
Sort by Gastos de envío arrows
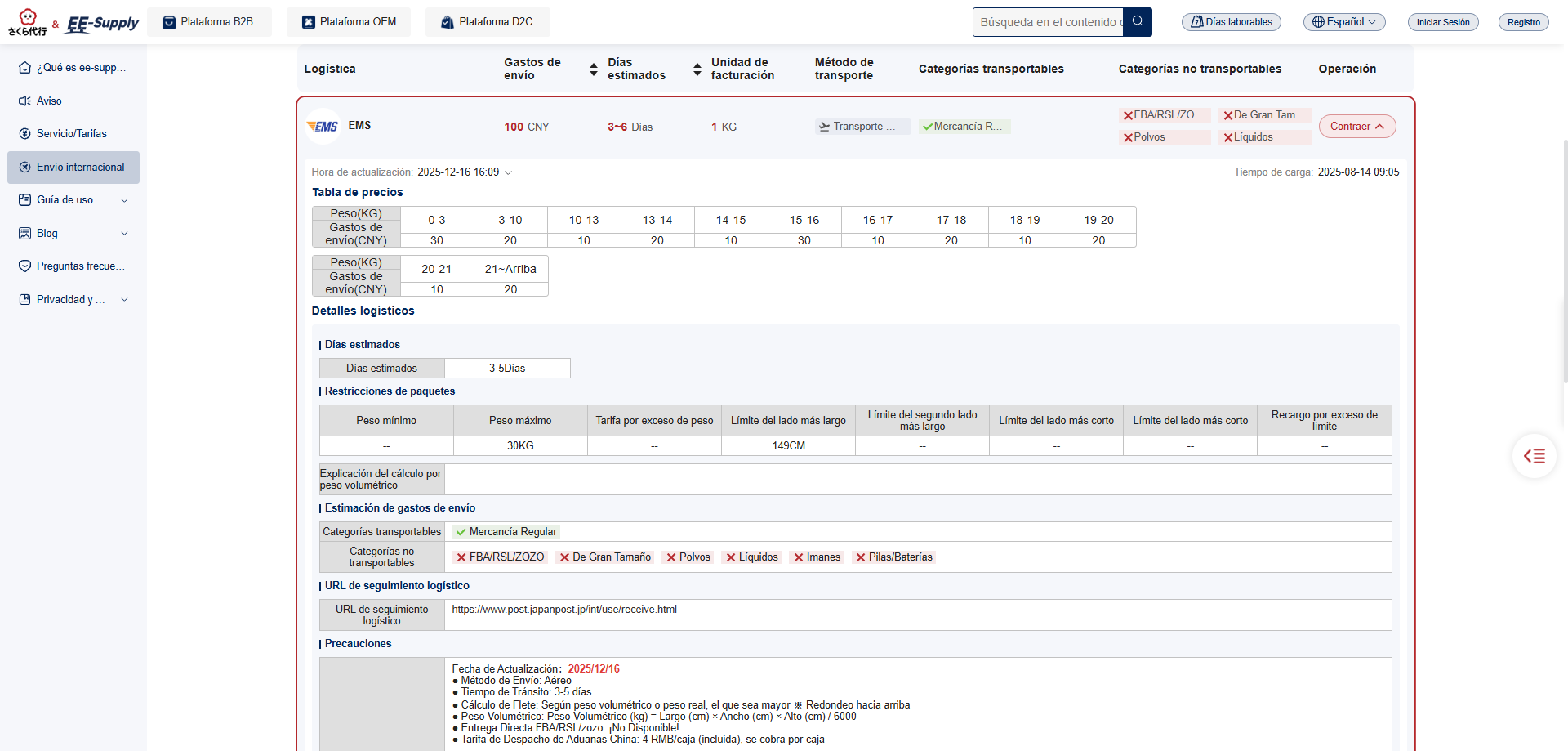594,69
